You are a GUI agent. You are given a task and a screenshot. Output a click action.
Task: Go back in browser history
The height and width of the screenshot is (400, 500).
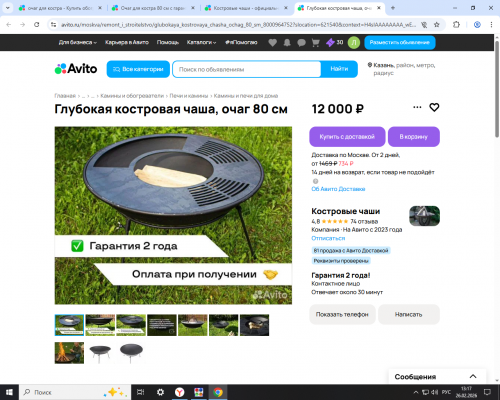pos(9,24)
